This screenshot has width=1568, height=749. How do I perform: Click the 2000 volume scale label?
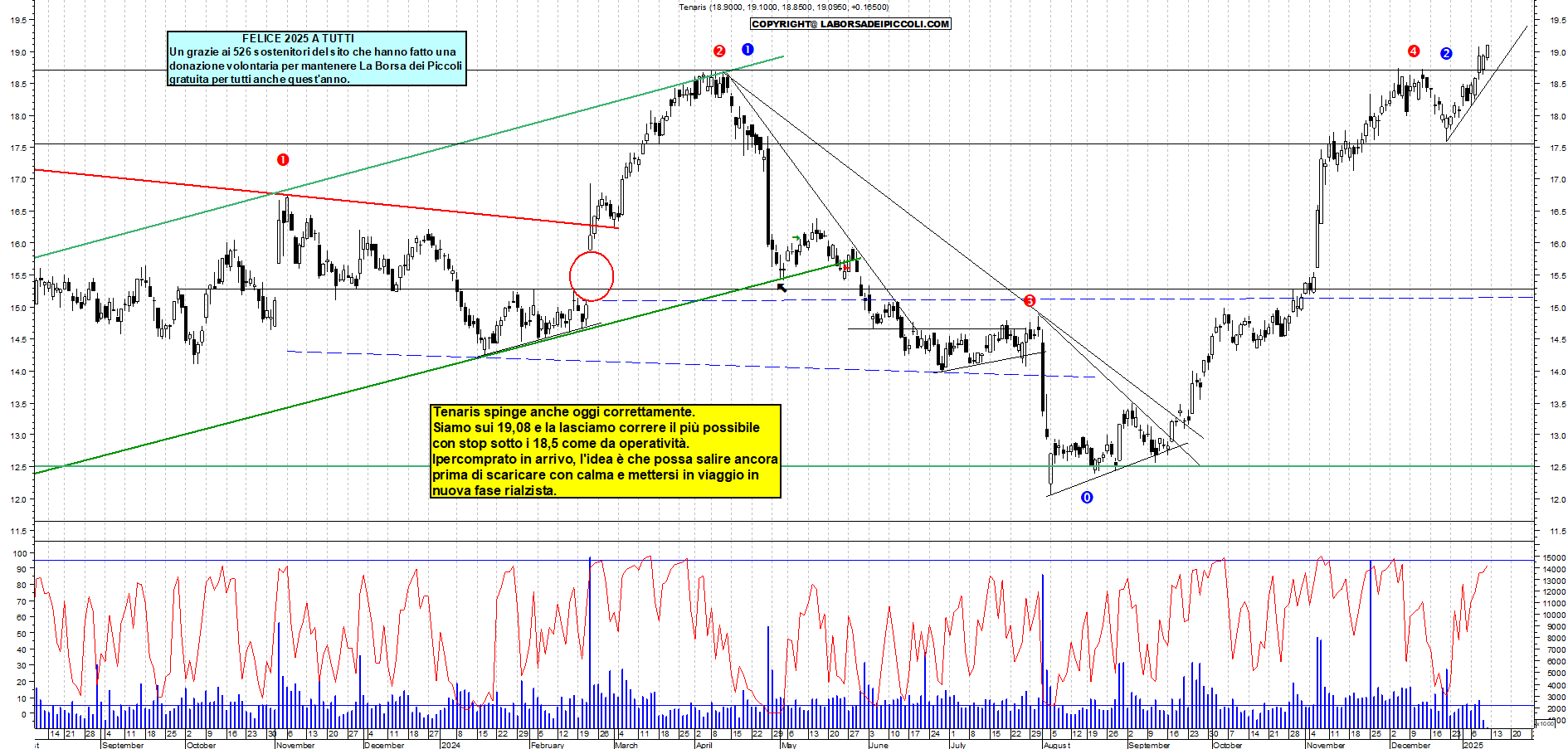(x=1555, y=708)
